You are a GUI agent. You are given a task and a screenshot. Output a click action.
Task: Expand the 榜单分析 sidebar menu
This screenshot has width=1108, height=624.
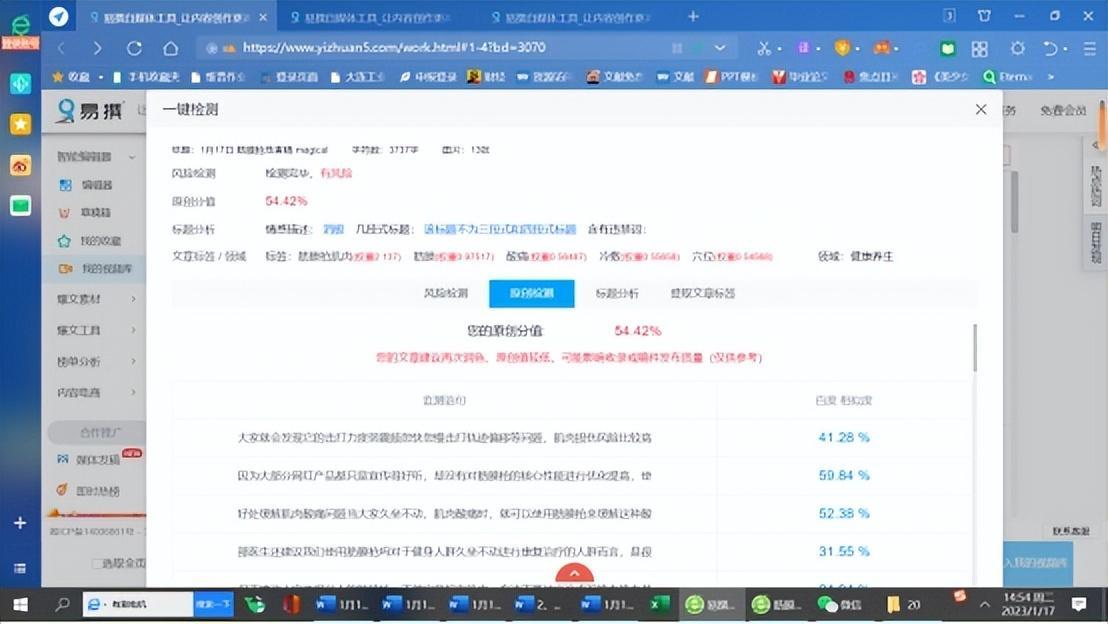click(x=96, y=361)
